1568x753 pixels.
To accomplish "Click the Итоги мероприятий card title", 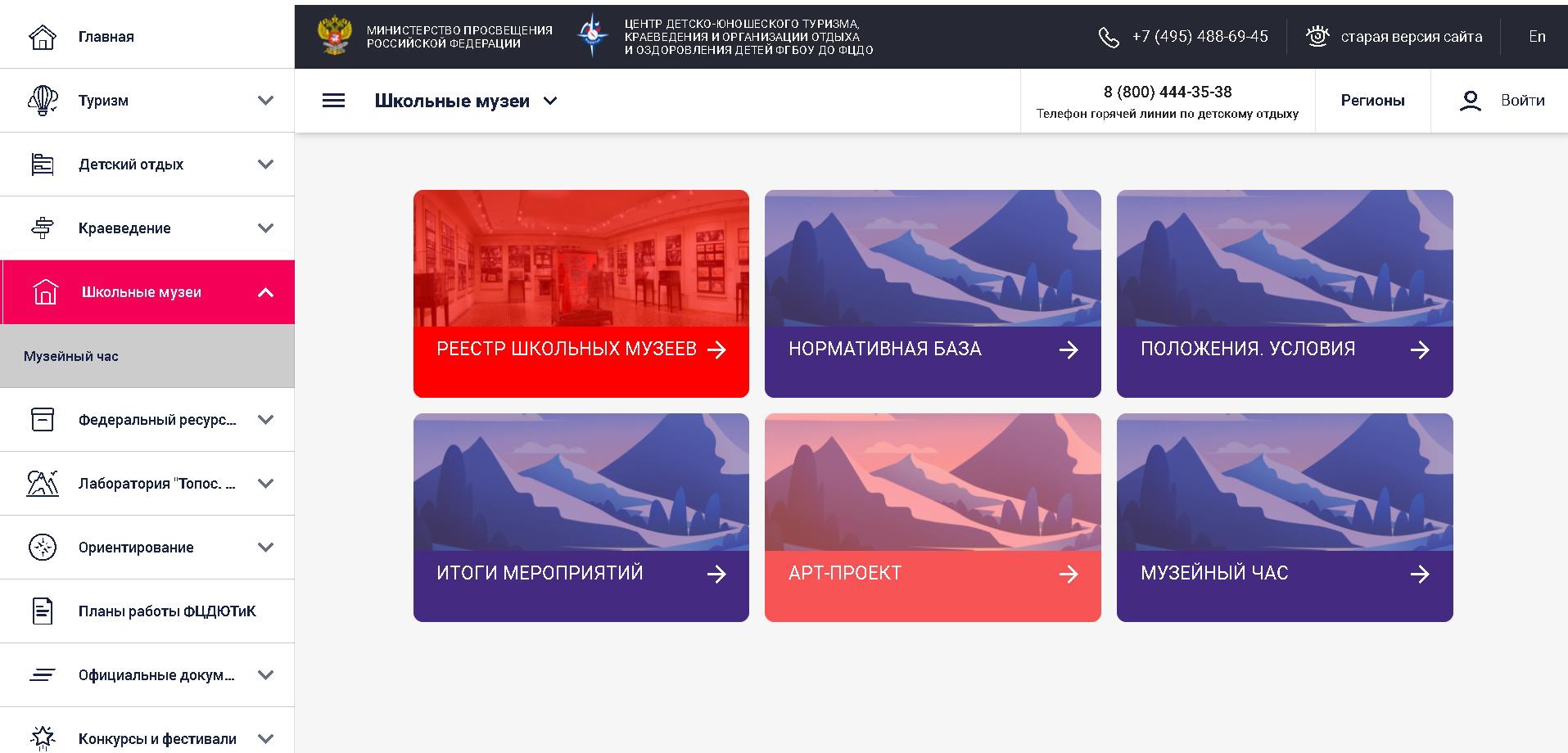I will click(540, 573).
